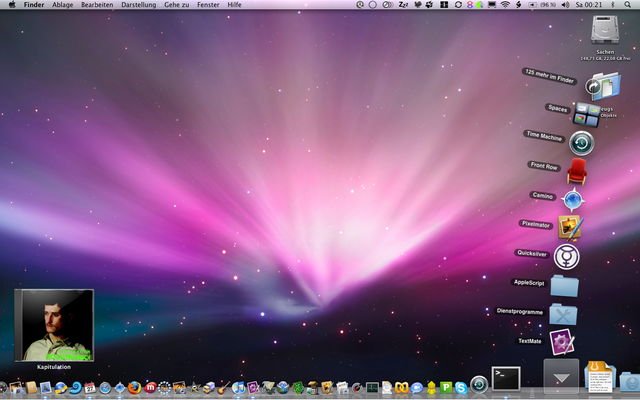Launch iTunes from the Dock
Viewport: 640px width, 400px height.
[x=238, y=388]
